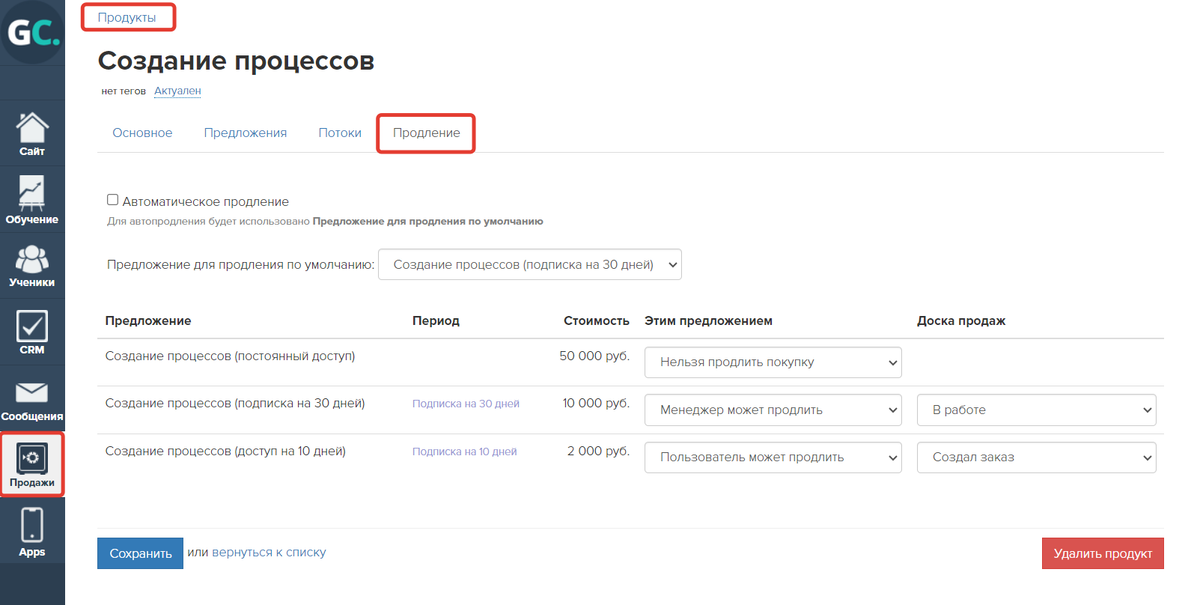Open the CRM checkmark icon
The height and width of the screenshot is (605, 1200).
click(32, 326)
